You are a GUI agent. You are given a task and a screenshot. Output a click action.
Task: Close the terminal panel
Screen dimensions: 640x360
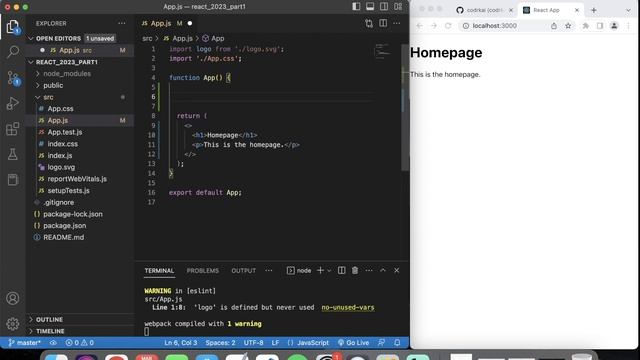397,270
